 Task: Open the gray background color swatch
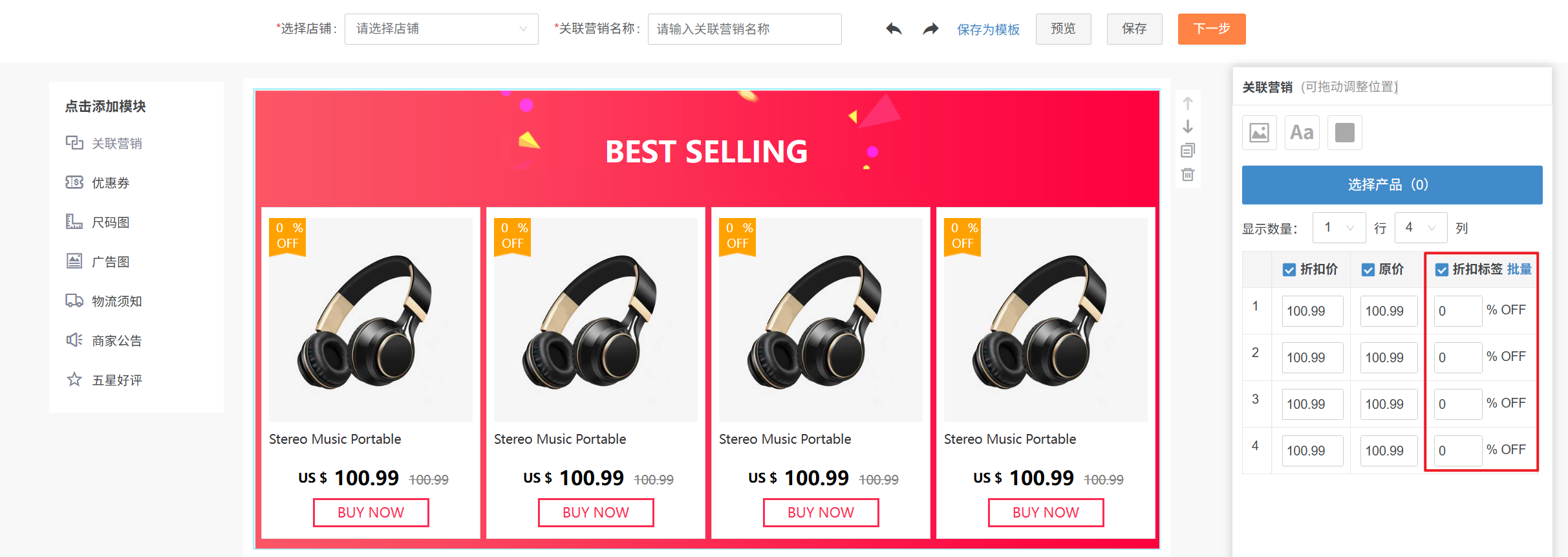[1344, 133]
